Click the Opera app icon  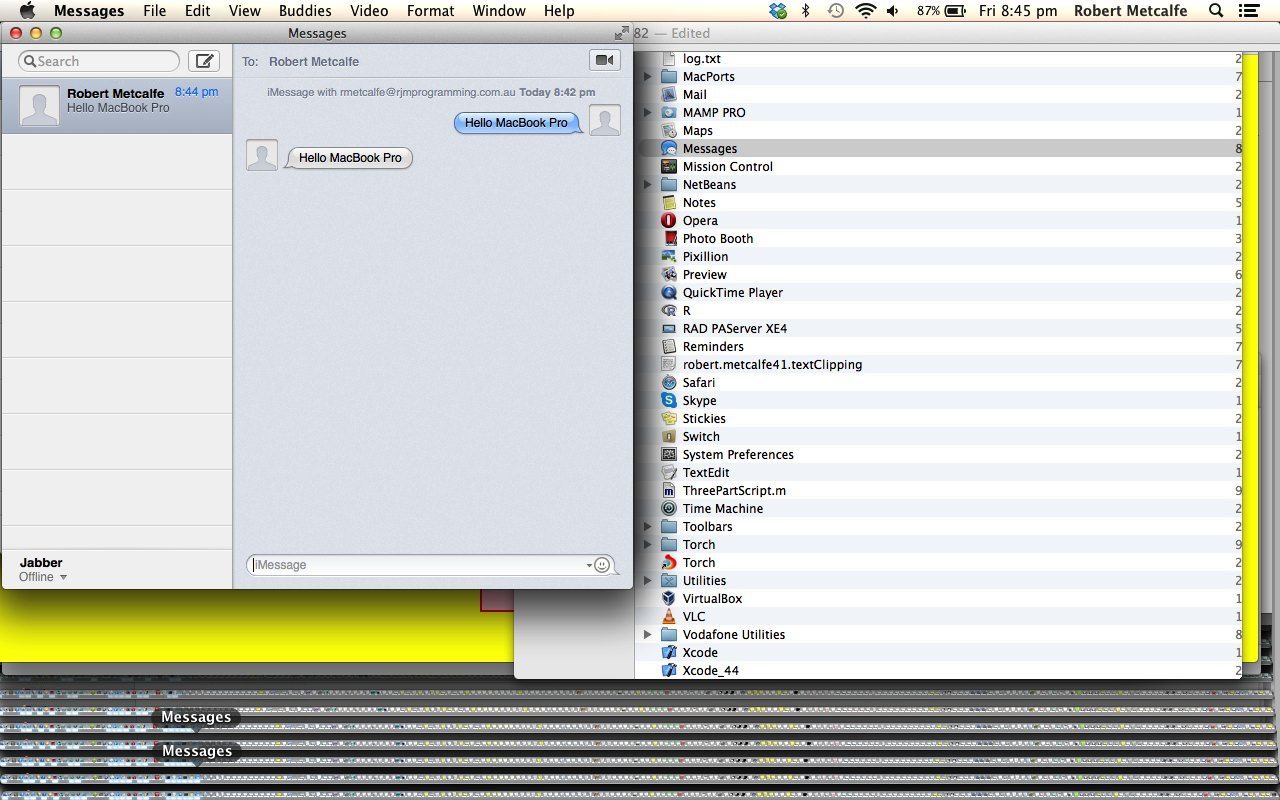pyautogui.click(x=669, y=220)
